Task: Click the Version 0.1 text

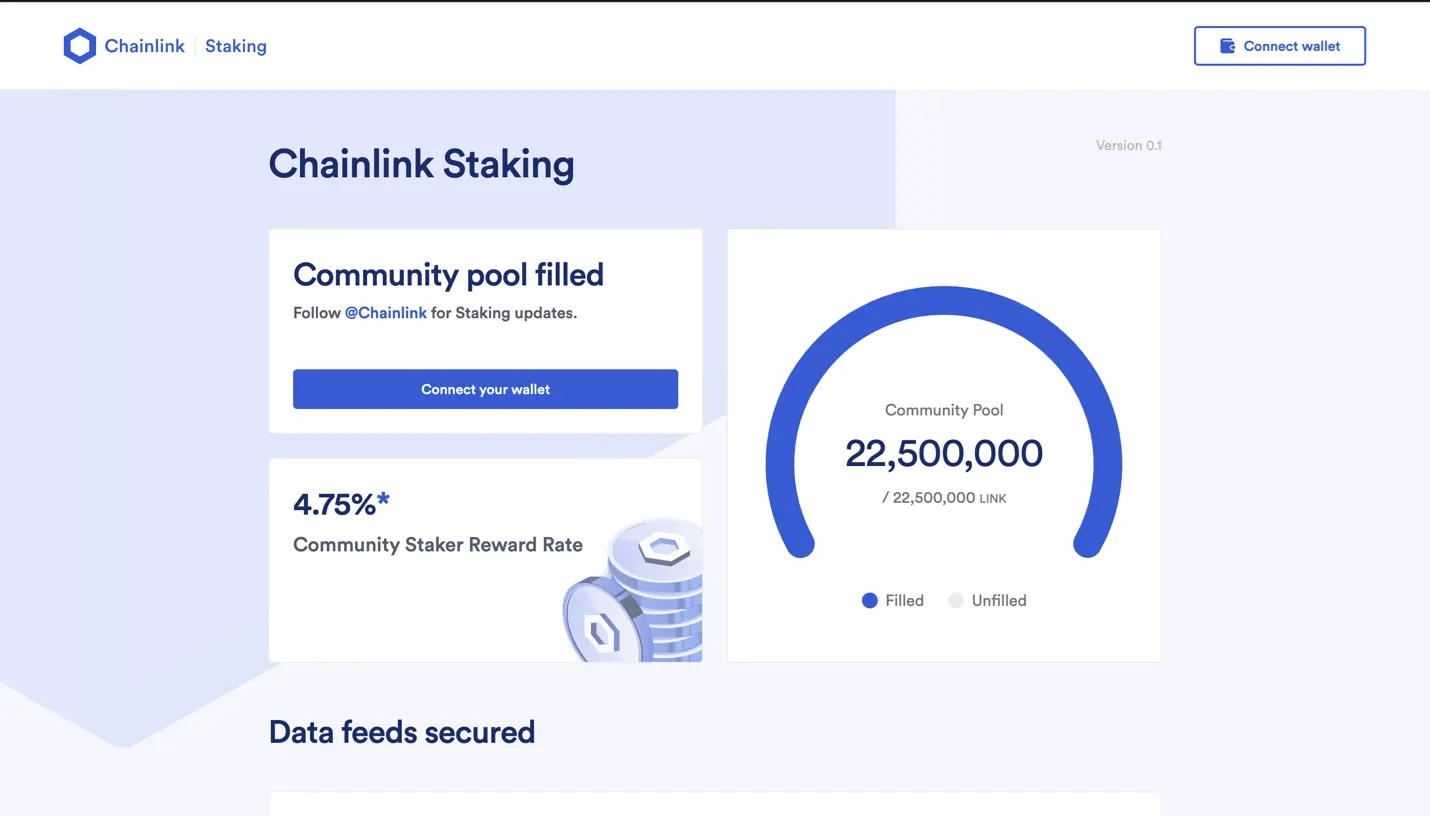Action: (1128, 146)
